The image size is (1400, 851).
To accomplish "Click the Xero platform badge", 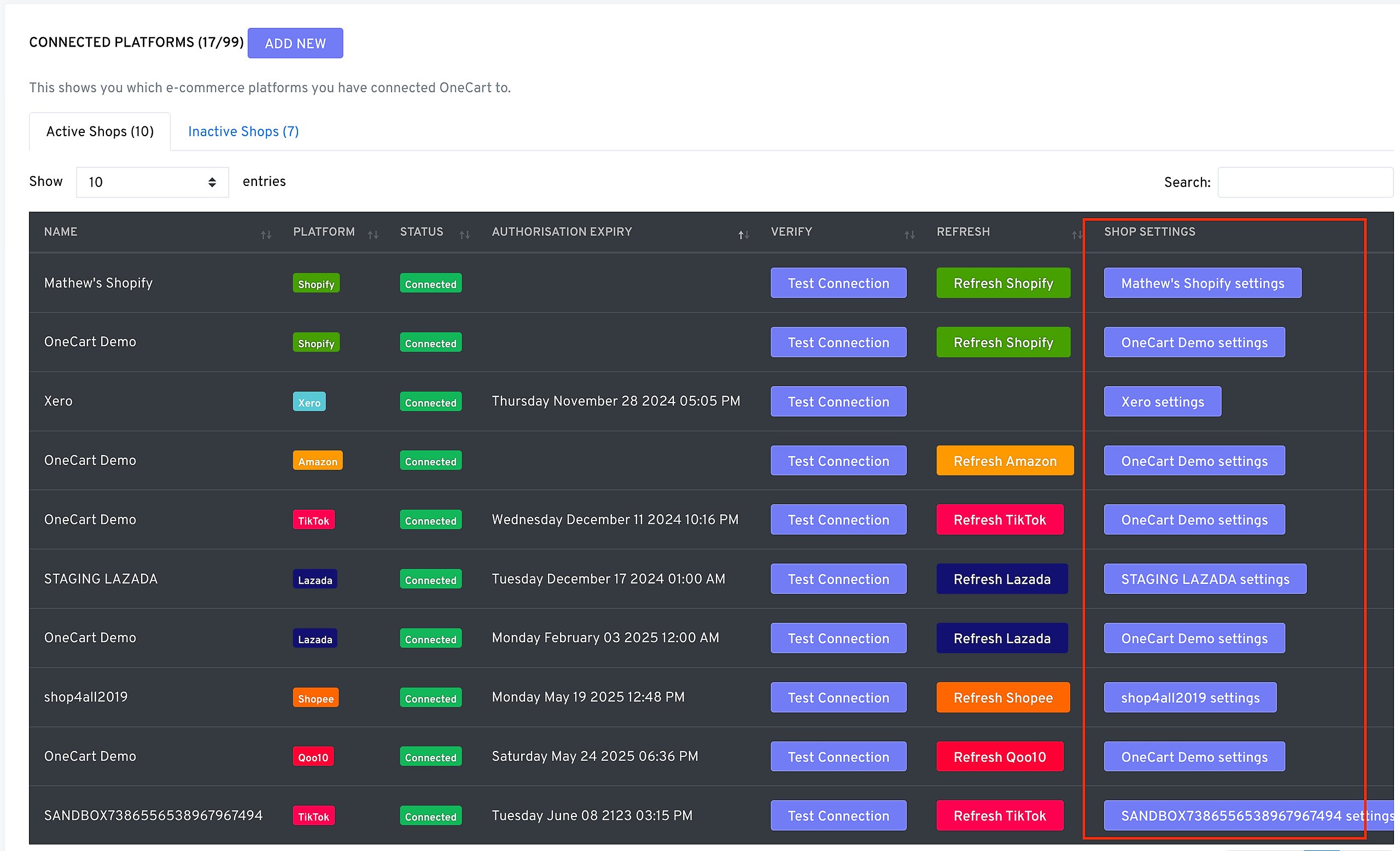I will (309, 402).
